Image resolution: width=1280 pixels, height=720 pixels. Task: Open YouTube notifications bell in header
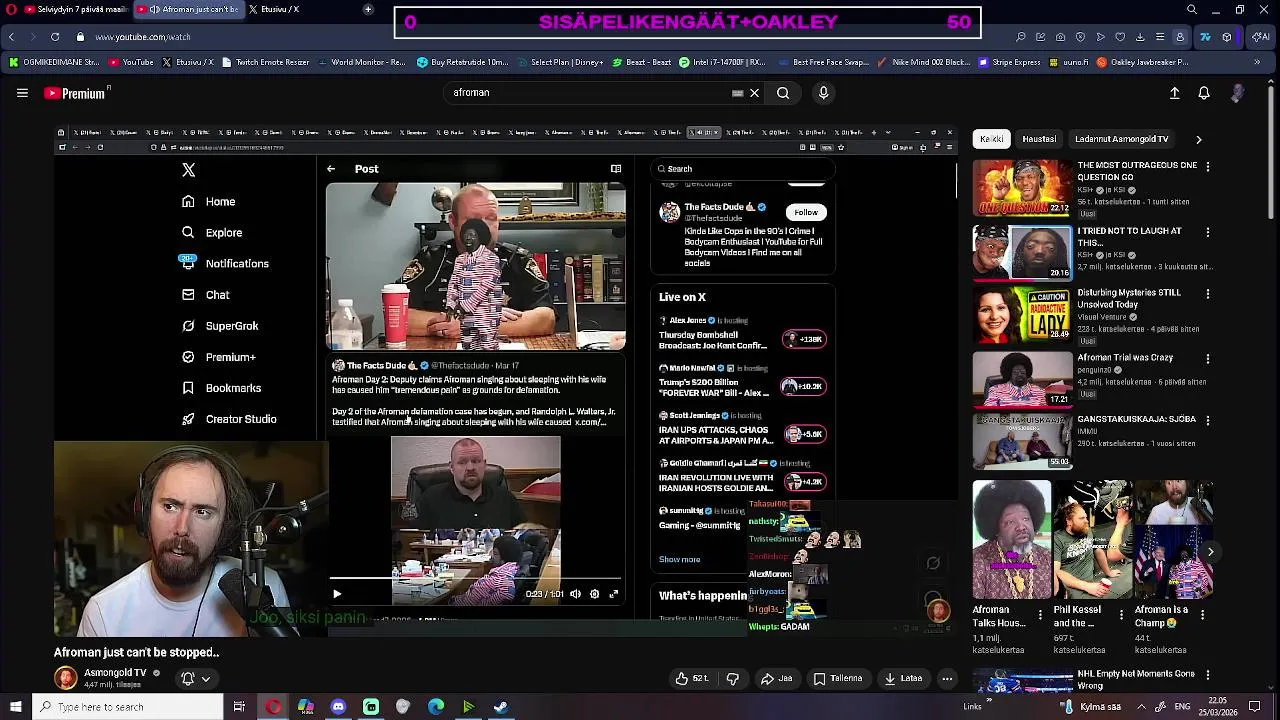1204,93
